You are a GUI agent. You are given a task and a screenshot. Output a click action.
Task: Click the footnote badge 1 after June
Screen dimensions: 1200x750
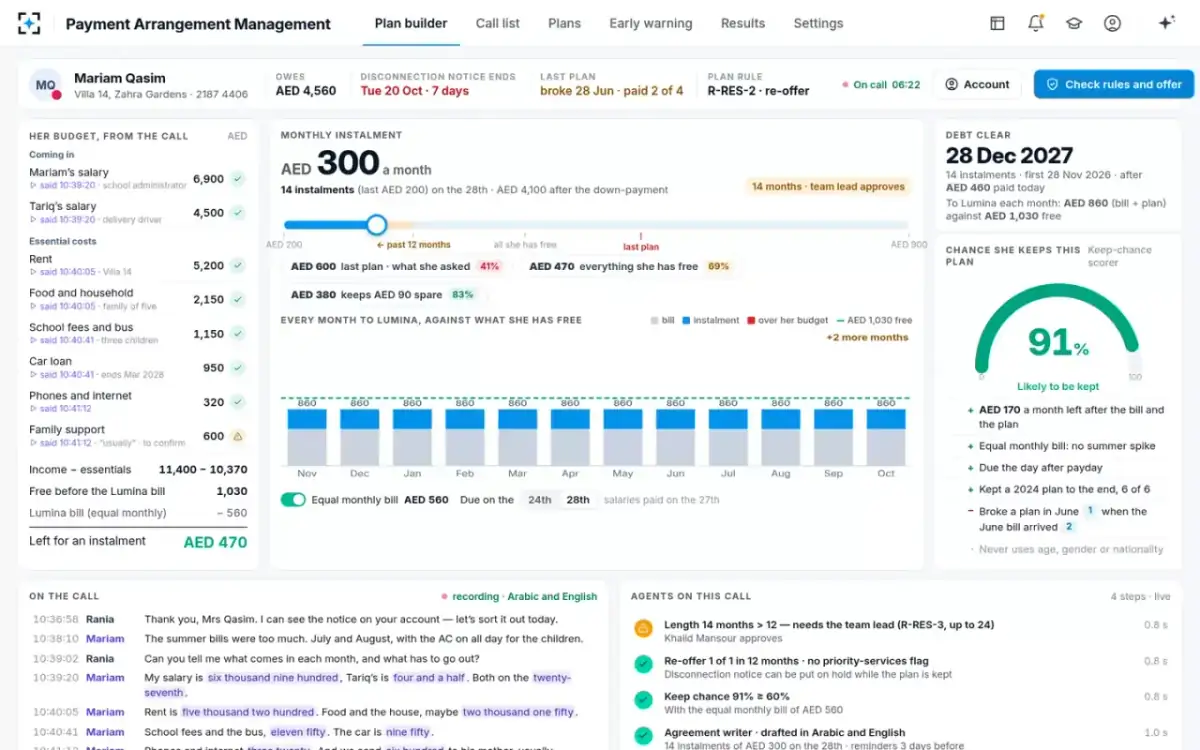pyautogui.click(x=1091, y=511)
